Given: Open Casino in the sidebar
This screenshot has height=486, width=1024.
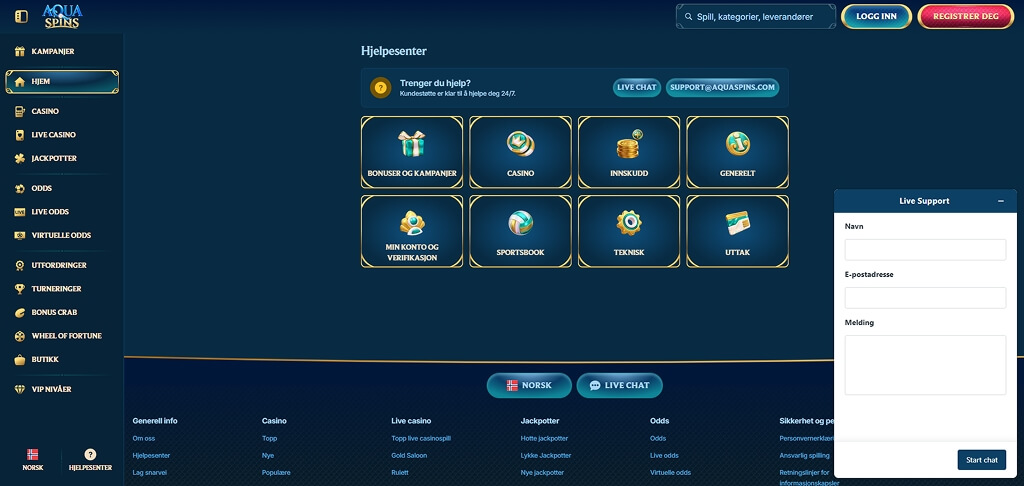Looking at the screenshot, I should [62, 111].
